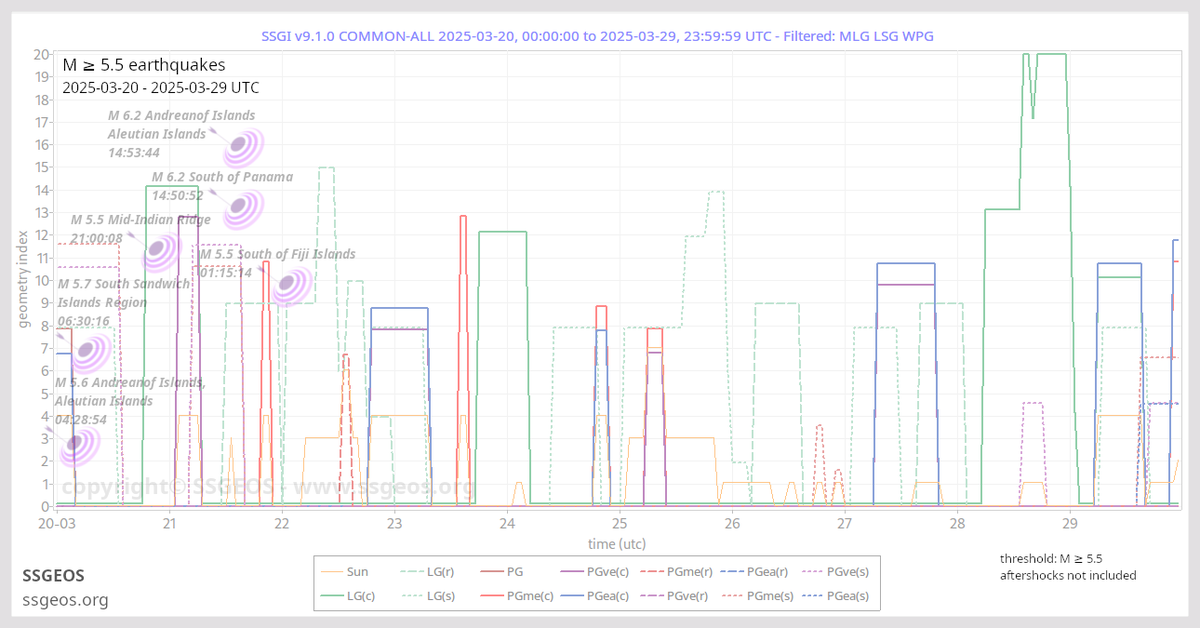Screen dimensions: 1200x628
Task: Click the '23' x-axis tick label
Action: tap(394, 523)
